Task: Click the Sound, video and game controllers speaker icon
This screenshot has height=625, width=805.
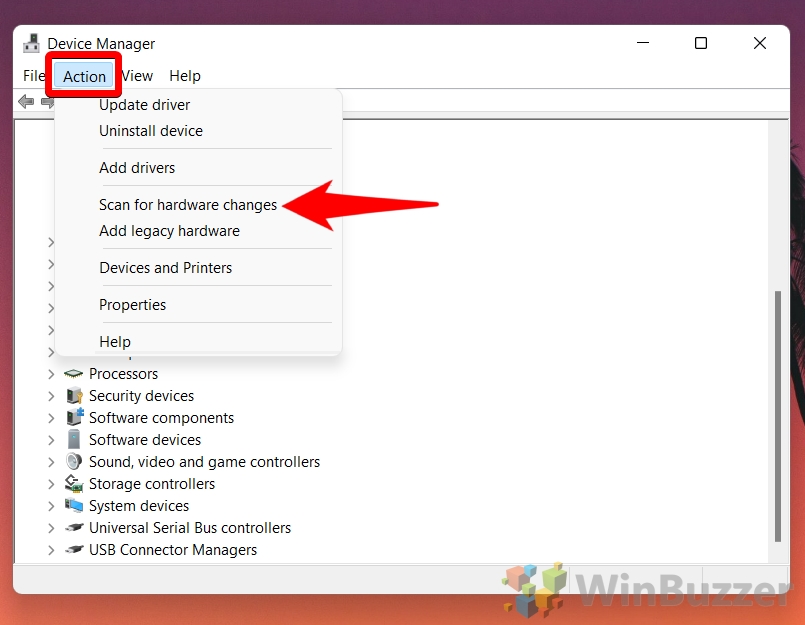Action: coord(74,461)
